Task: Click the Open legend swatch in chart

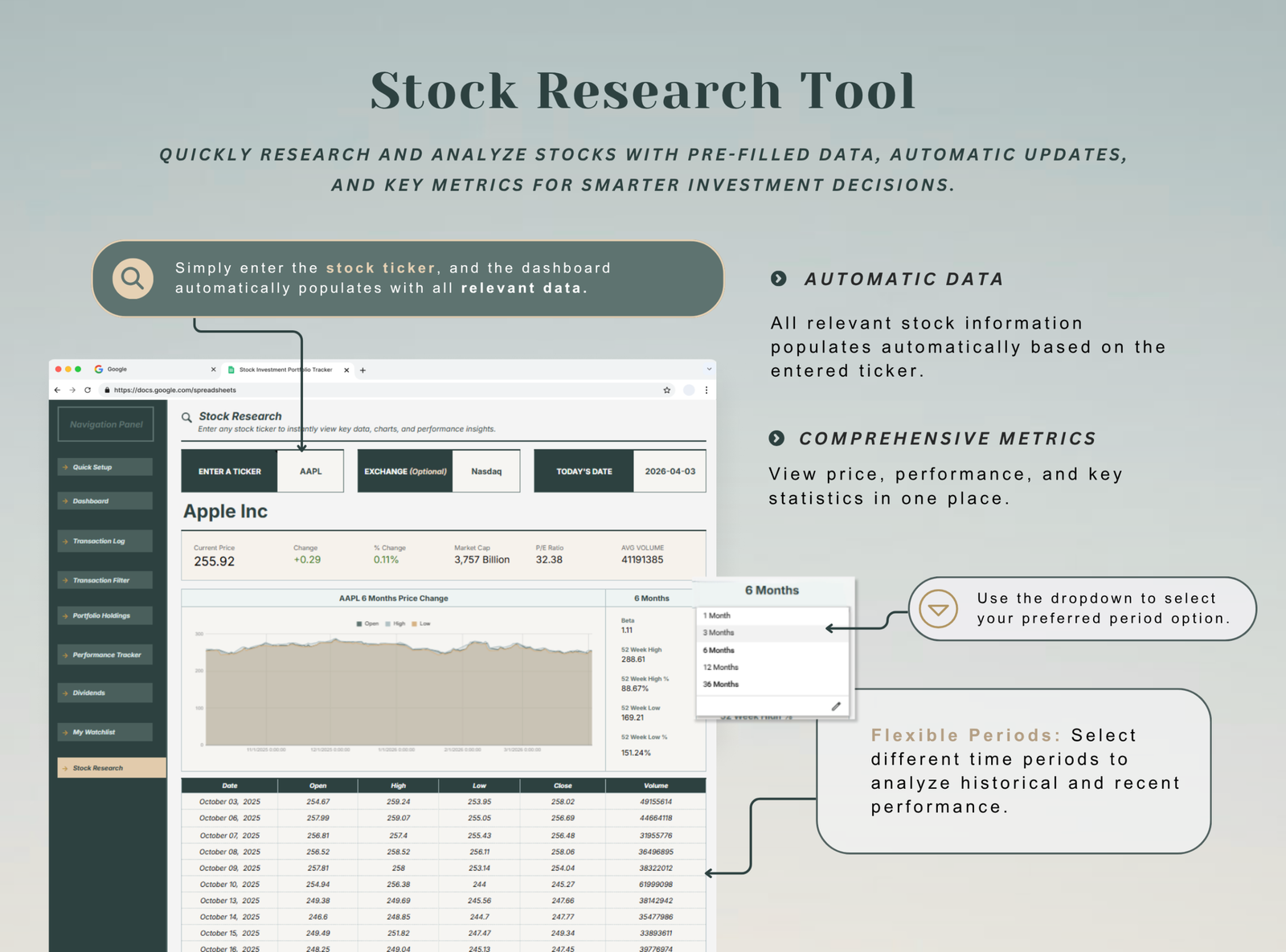Action: (358, 623)
